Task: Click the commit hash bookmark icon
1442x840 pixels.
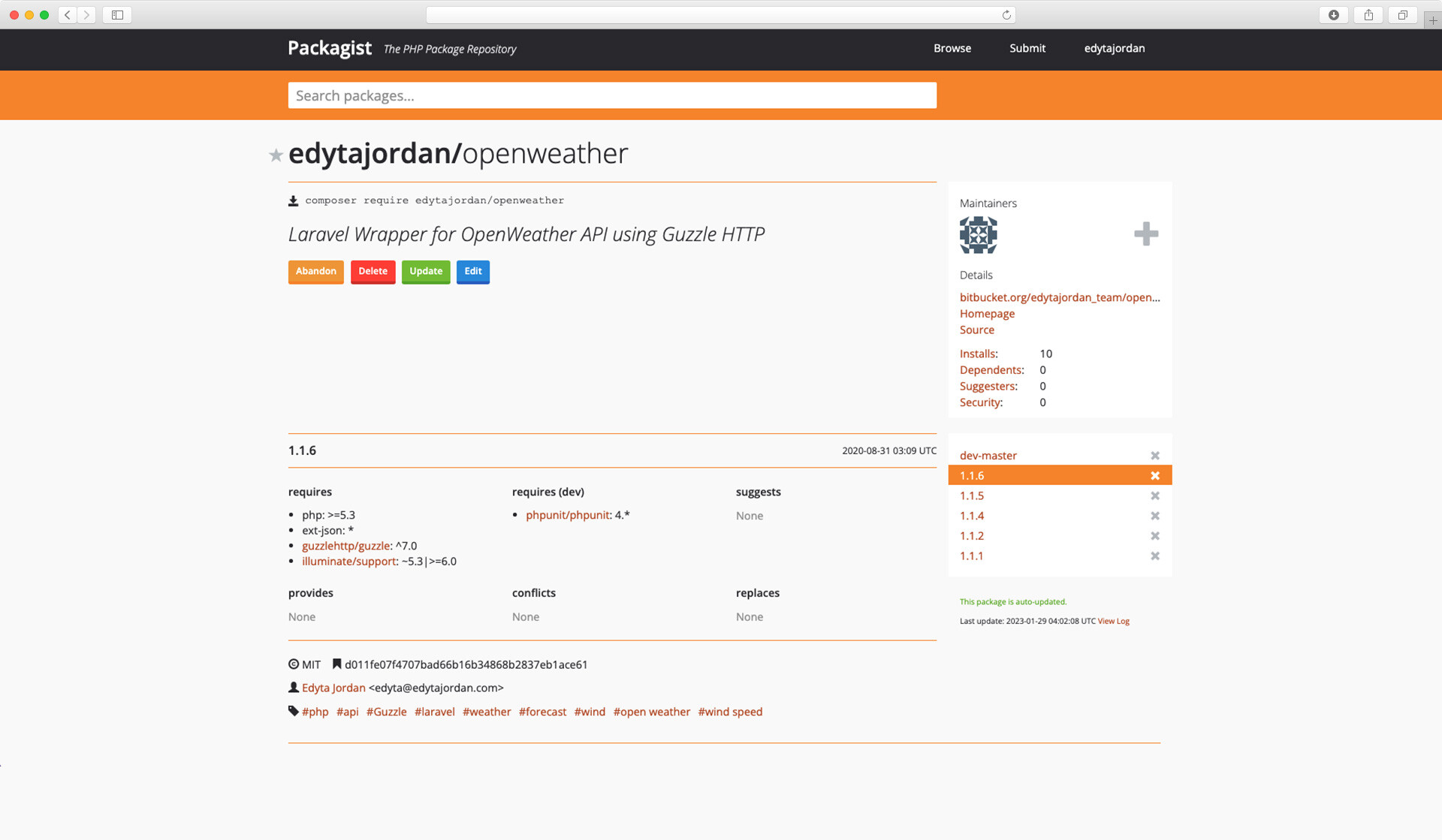Action: point(336,664)
